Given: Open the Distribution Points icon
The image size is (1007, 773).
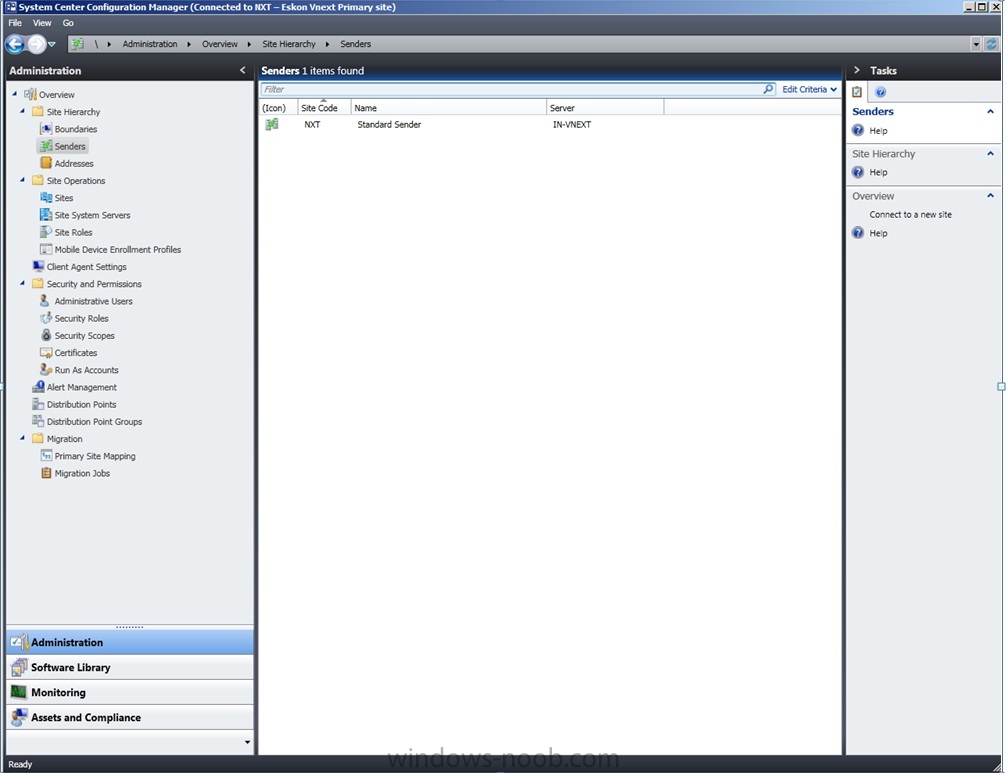Looking at the screenshot, I should click(38, 404).
